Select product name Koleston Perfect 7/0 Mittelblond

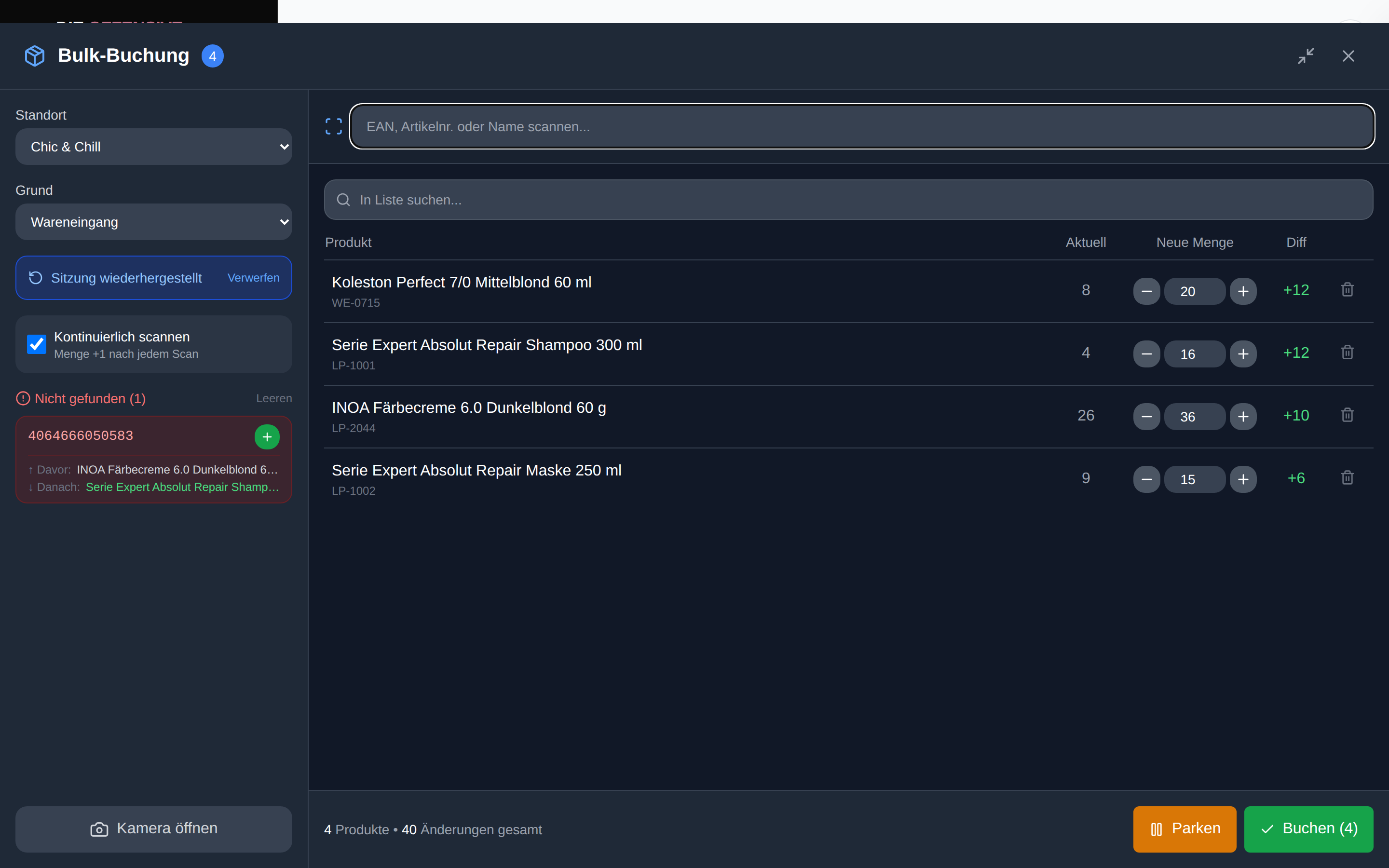coord(462,283)
